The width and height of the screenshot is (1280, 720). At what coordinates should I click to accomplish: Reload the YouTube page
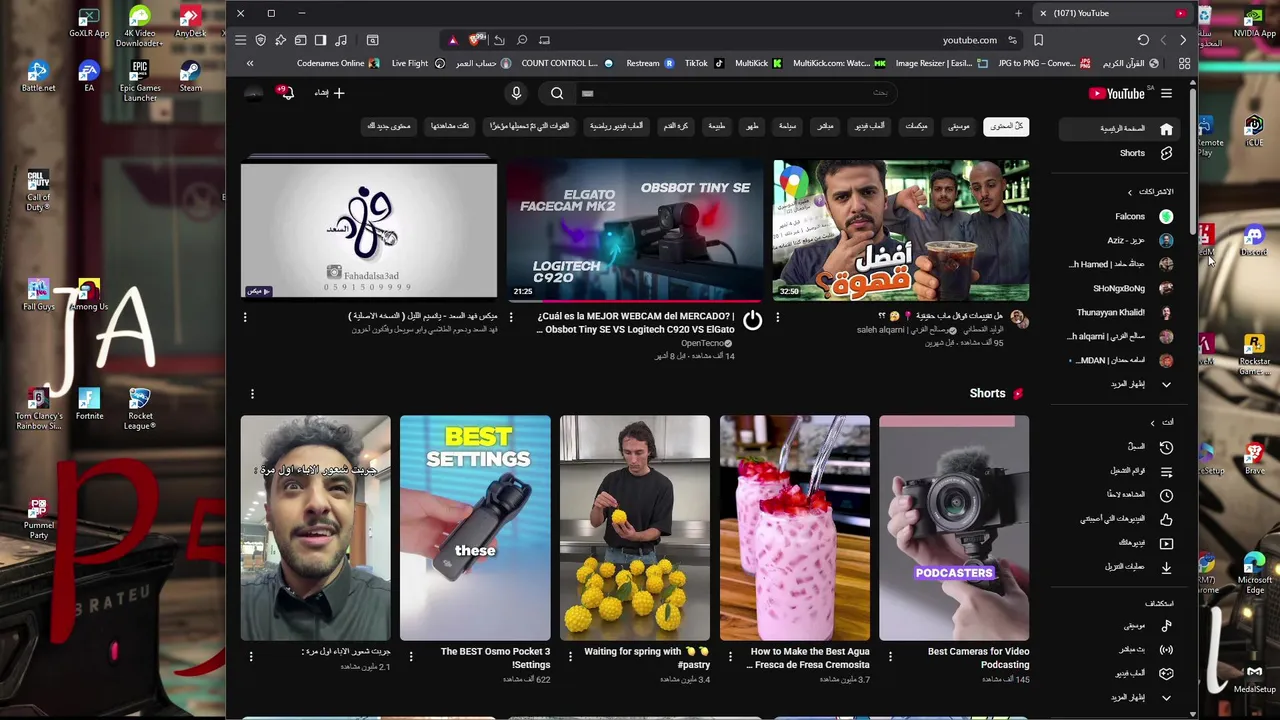[1143, 40]
